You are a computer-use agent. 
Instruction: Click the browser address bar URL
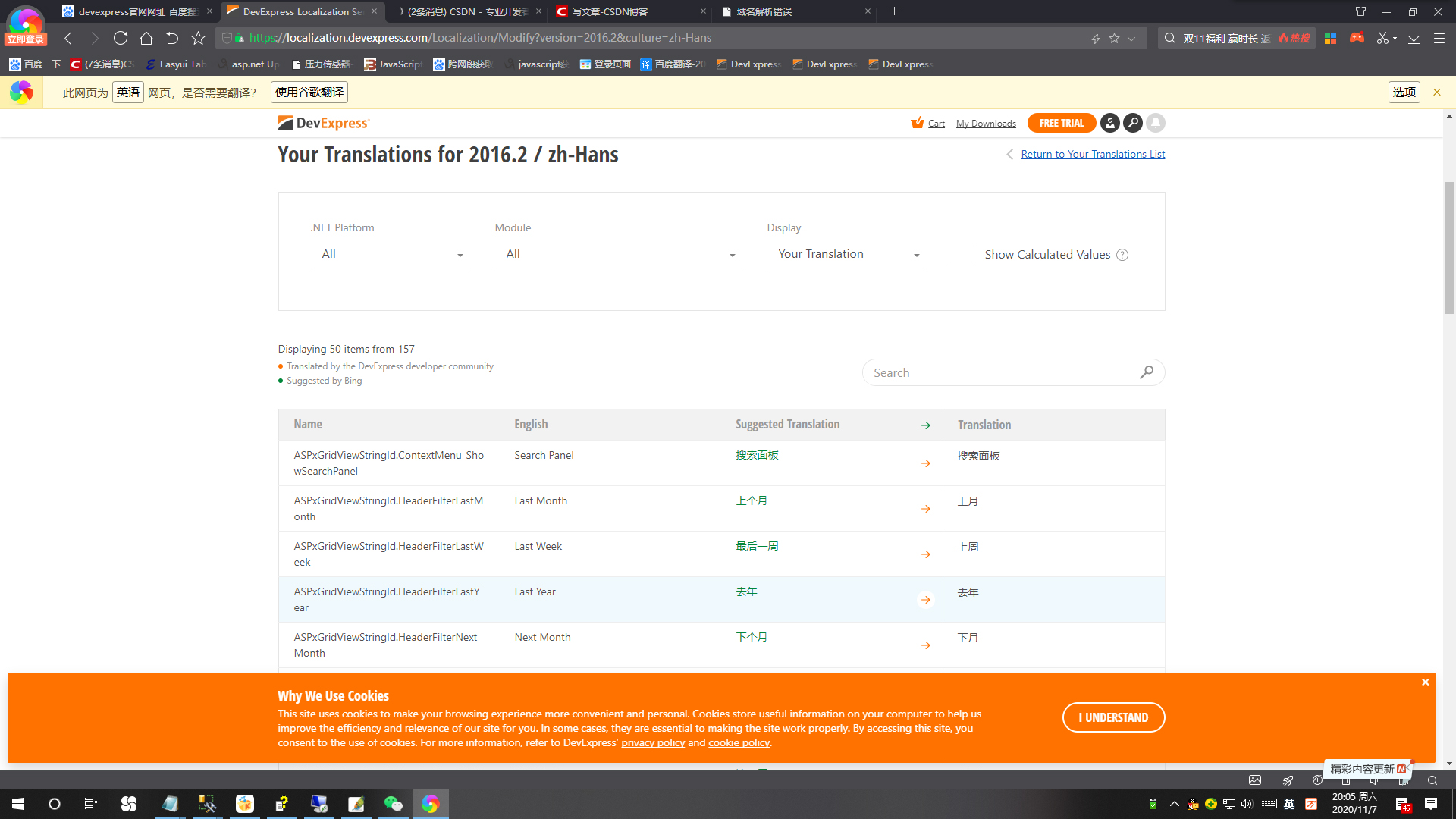pos(481,38)
